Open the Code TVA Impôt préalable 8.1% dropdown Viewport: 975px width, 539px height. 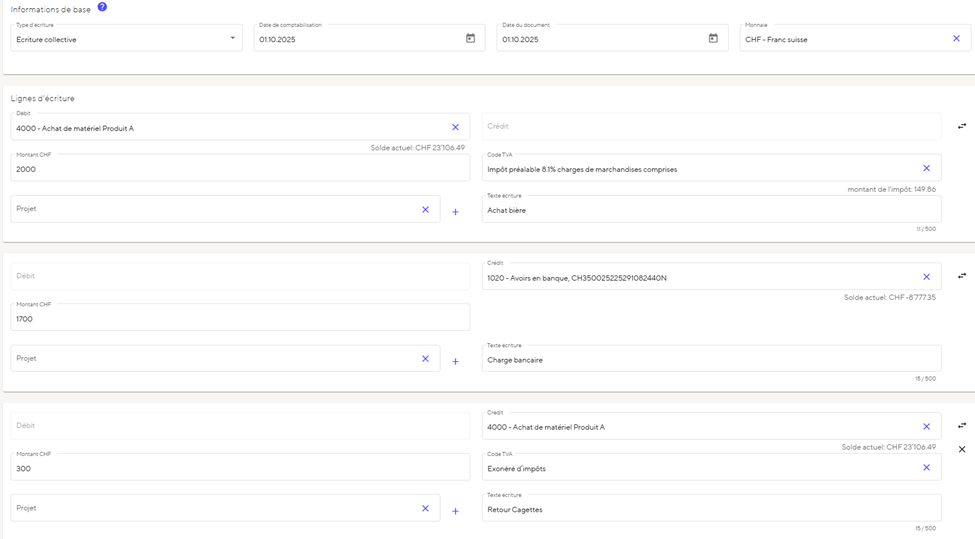tap(700, 169)
